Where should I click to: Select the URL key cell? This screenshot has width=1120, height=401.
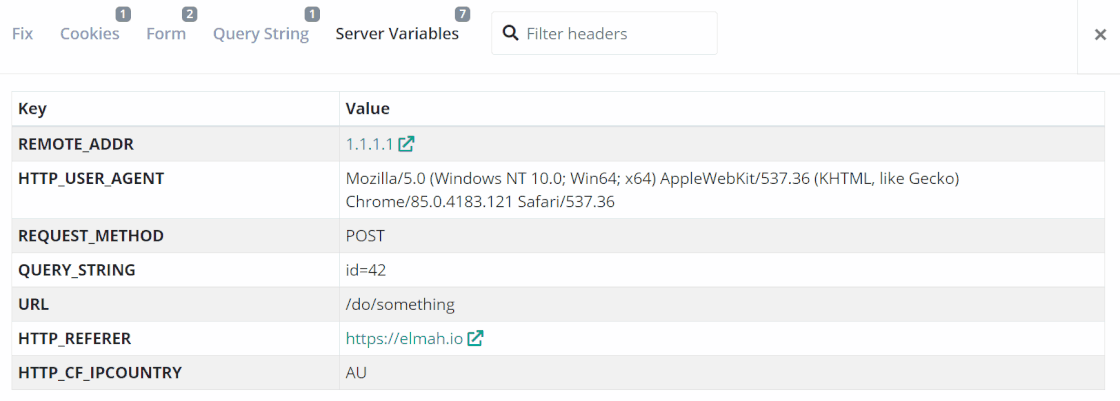tap(176, 305)
